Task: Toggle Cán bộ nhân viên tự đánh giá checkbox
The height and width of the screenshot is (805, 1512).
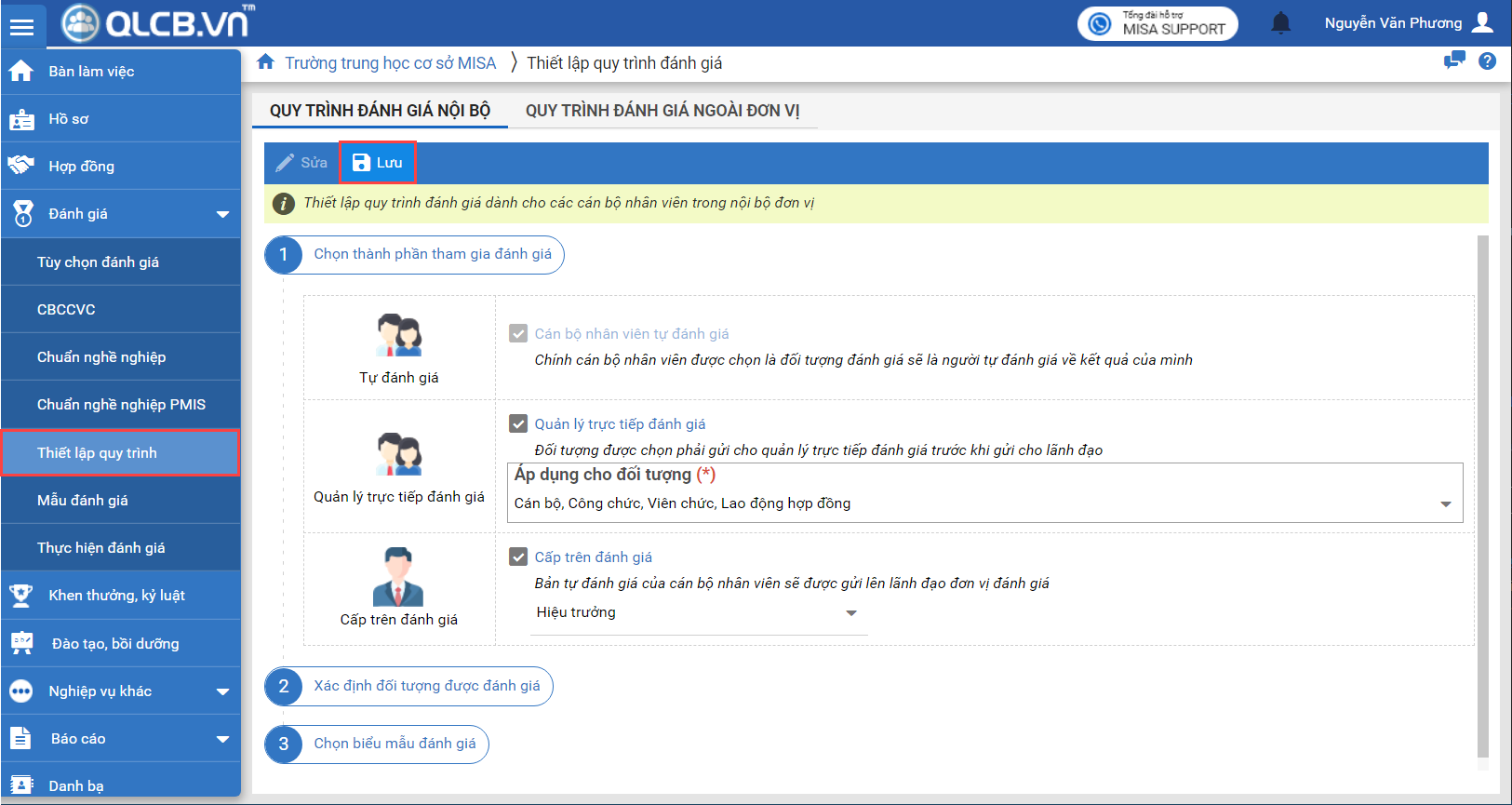Action: pos(518,333)
